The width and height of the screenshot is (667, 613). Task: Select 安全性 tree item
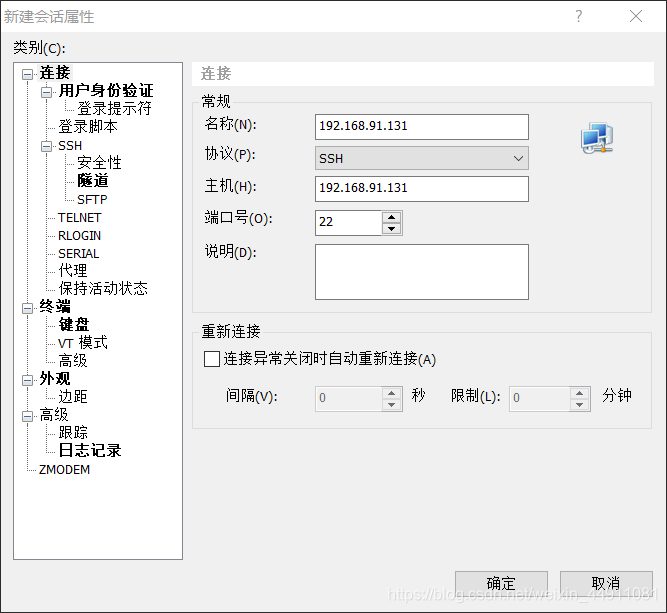click(99, 163)
